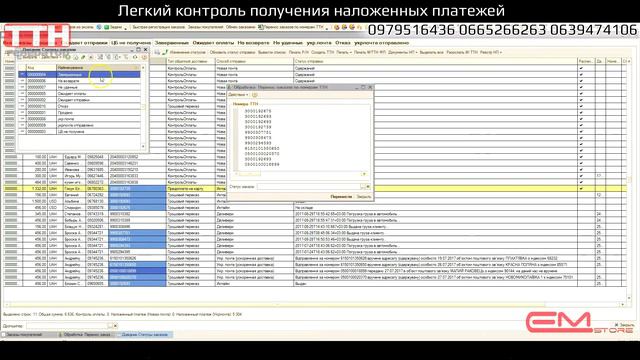
Task: Select Продано row in Статусы заказов list
Action: pos(79,113)
